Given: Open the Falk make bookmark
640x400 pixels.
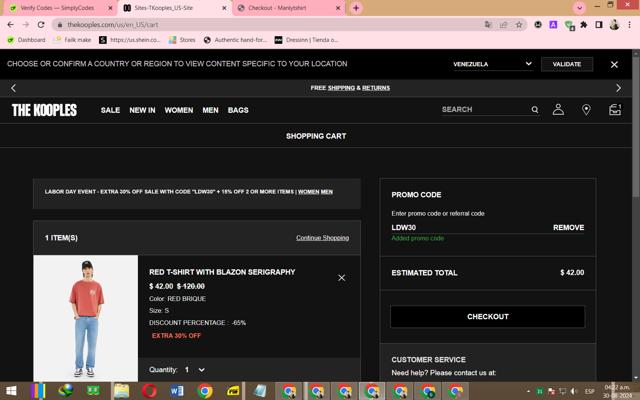Looking at the screenshot, I should coord(73,40).
